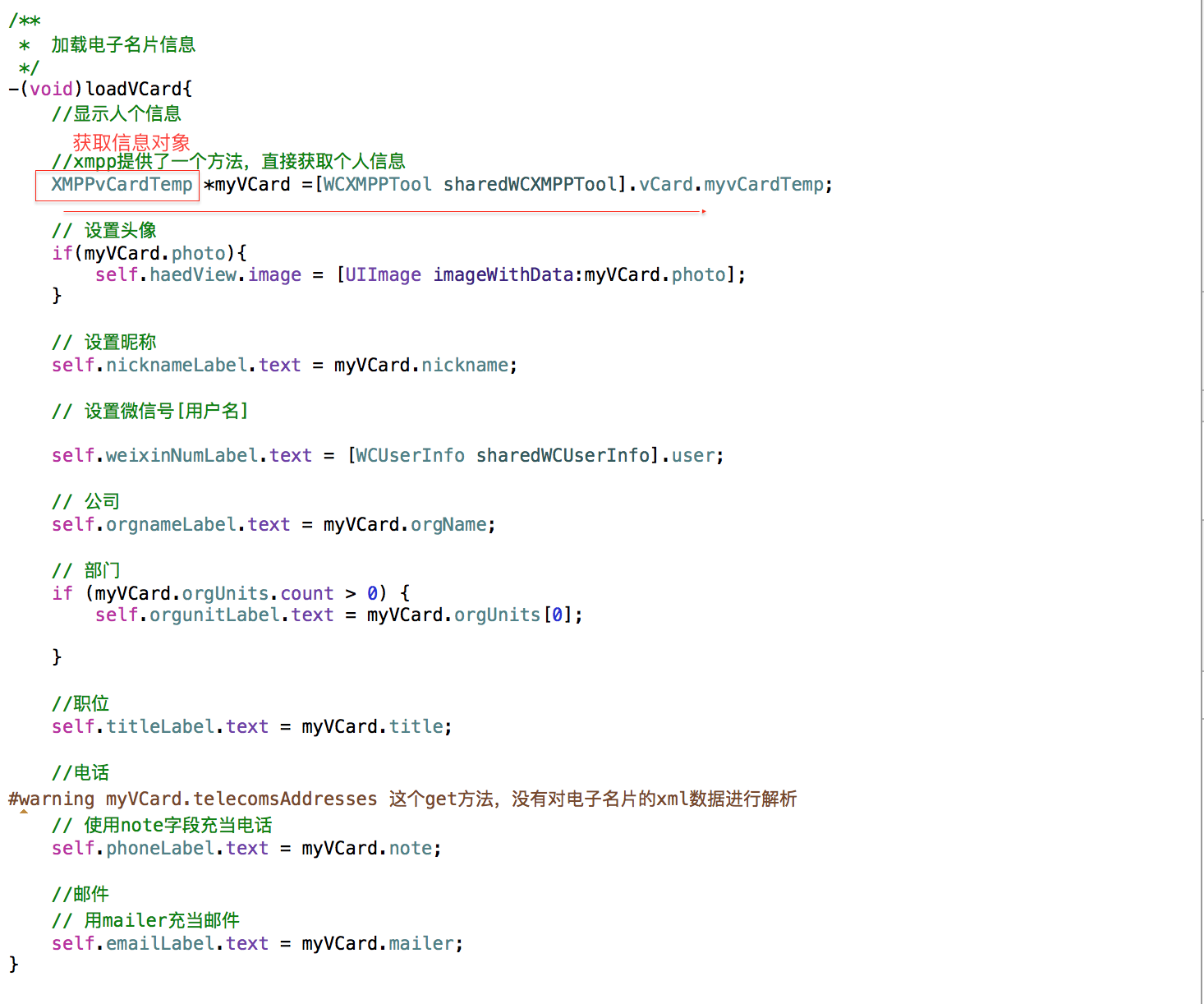Click the UIImage class name
Screen dimensions: 1204x1004
(383, 274)
